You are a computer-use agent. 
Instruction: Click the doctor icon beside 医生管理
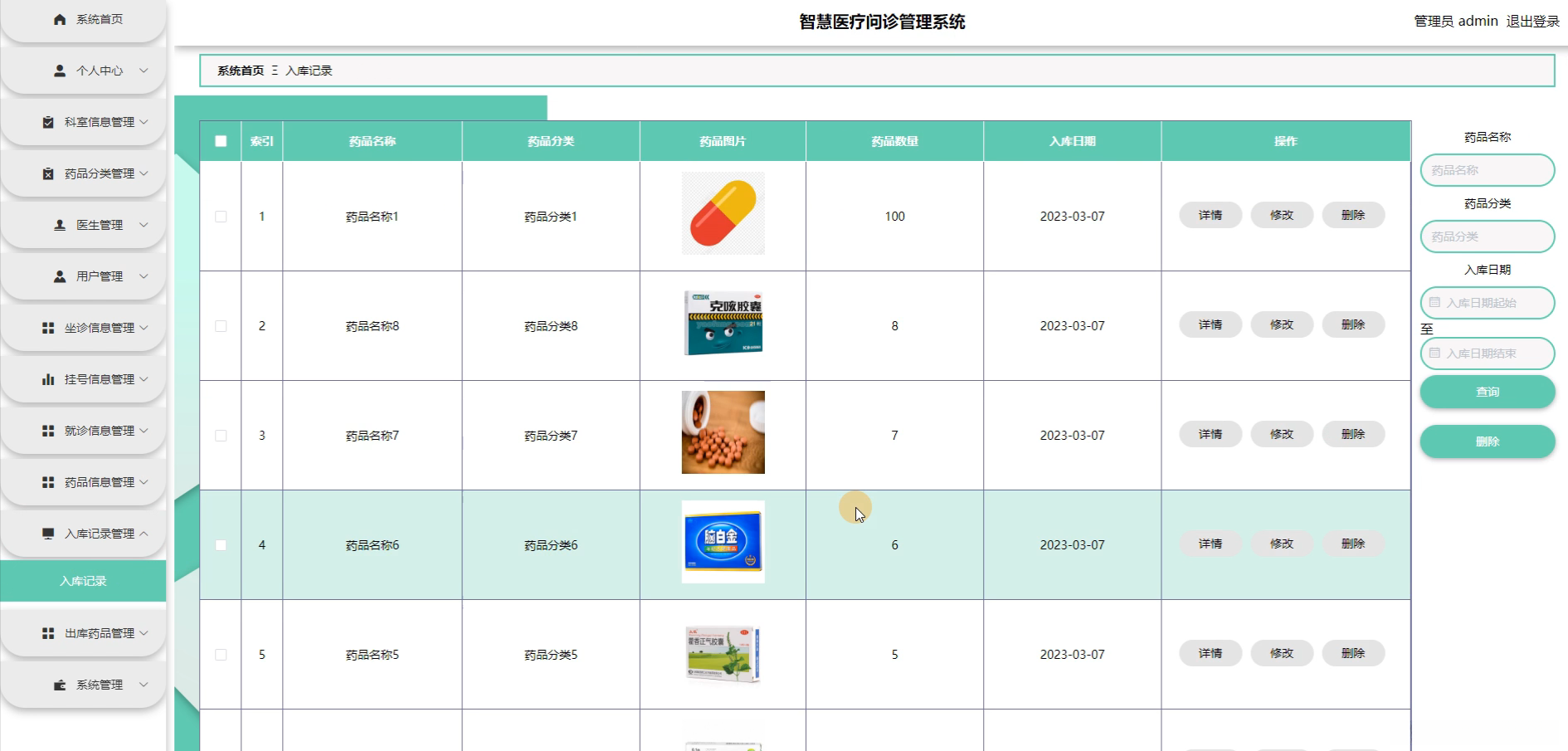point(60,225)
